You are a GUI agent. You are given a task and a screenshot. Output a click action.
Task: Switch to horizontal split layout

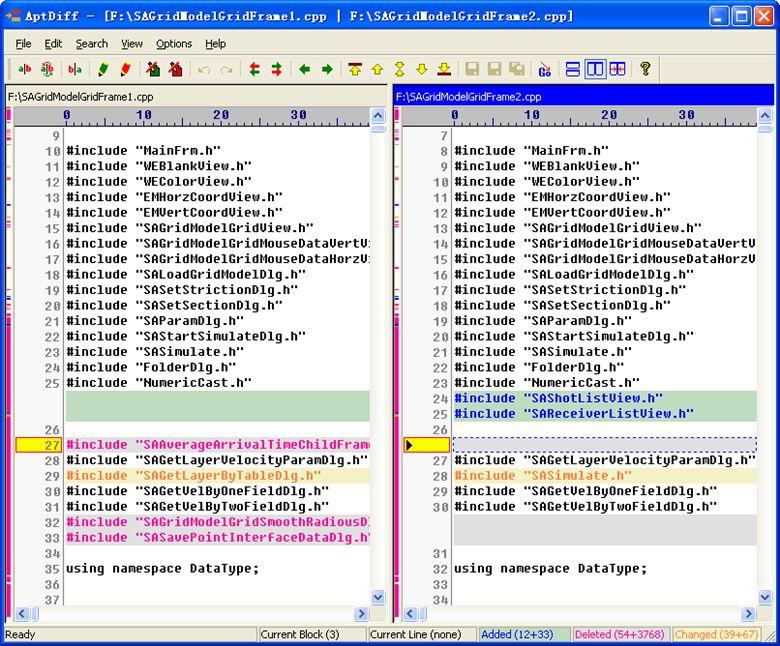573,69
